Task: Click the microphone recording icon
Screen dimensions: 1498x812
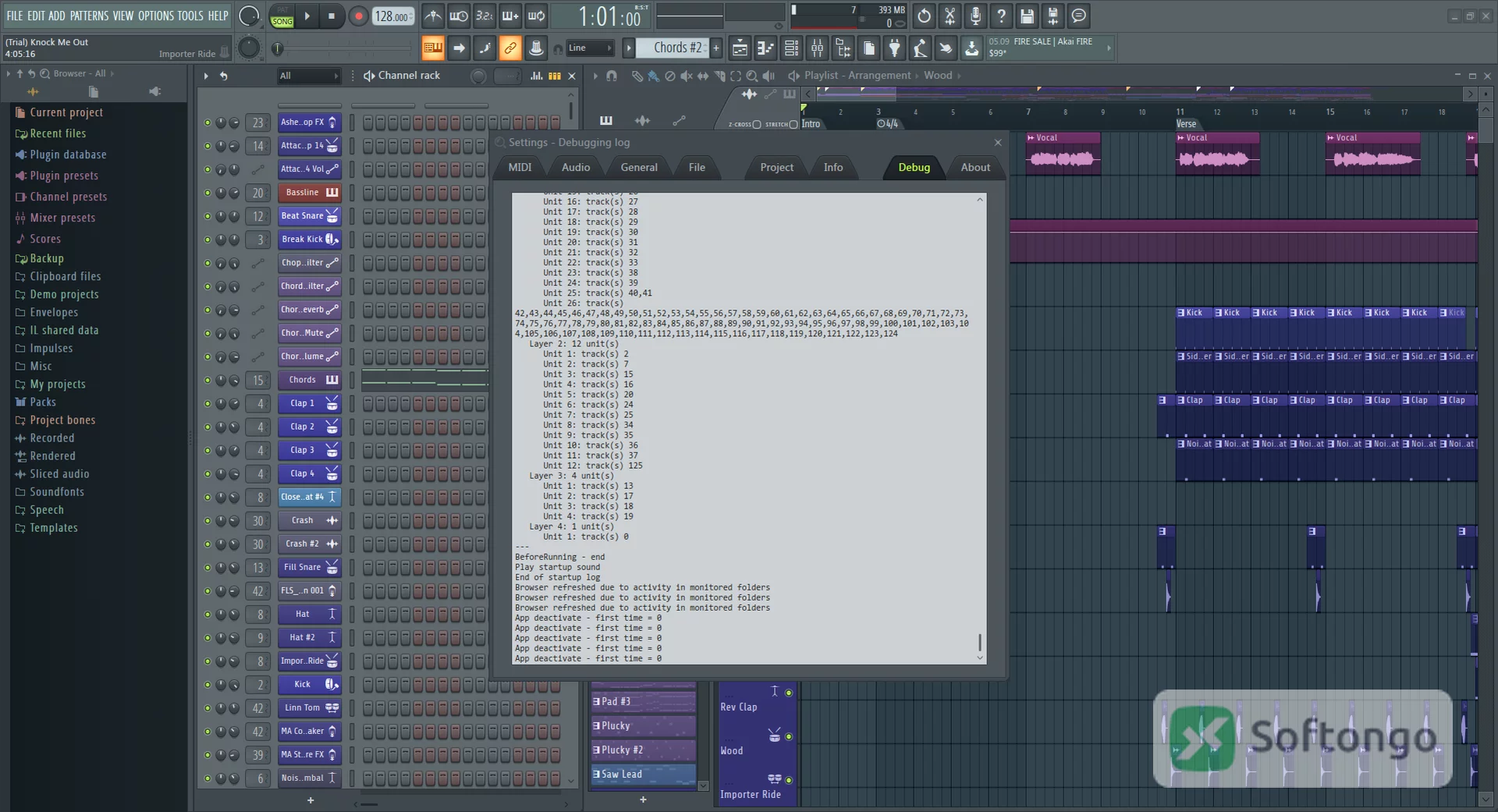Action: click(975, 16)
